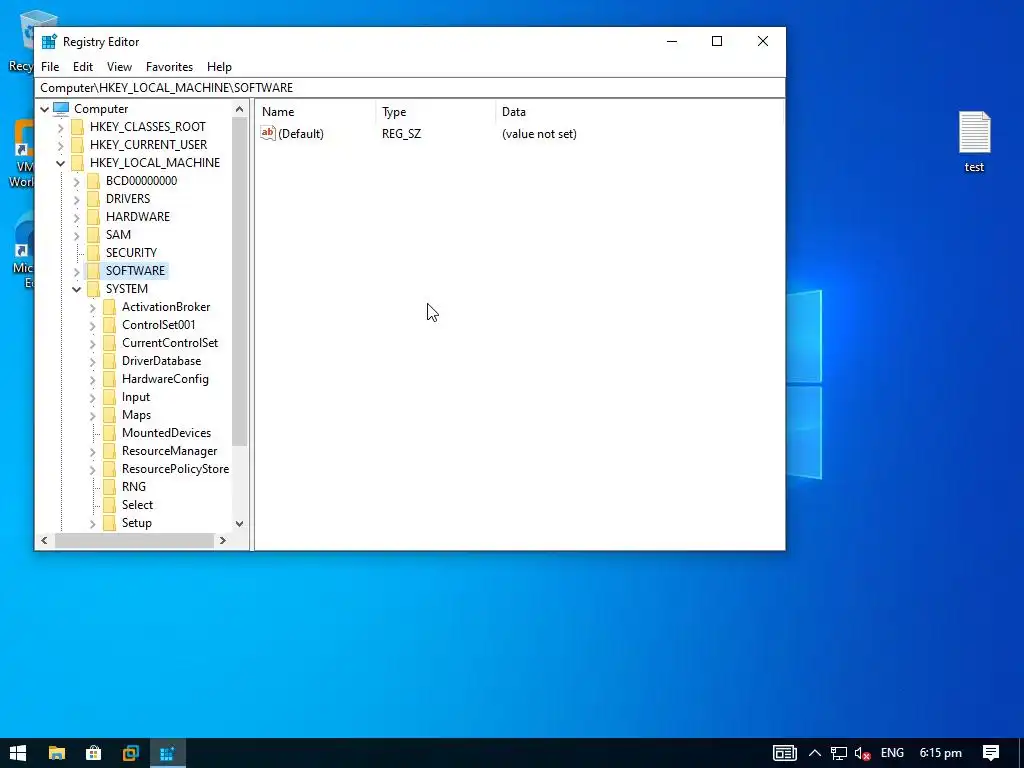Open the Favorites menu
Viewport: 1024px width, 768px height.
pos(169,67)
